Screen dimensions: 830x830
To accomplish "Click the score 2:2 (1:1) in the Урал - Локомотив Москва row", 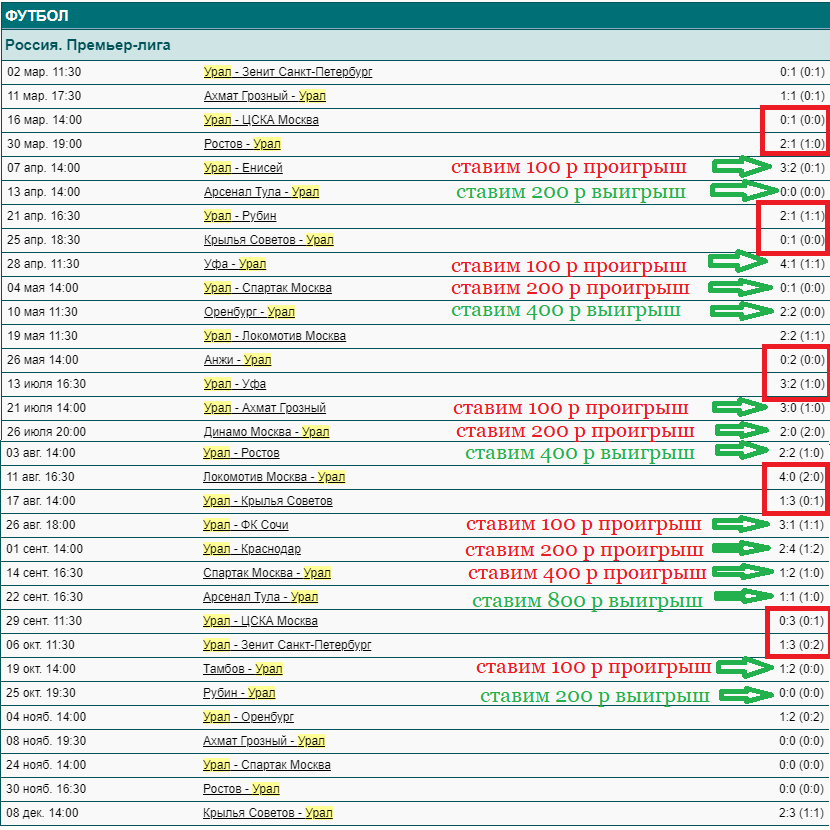I will (802, 336).
